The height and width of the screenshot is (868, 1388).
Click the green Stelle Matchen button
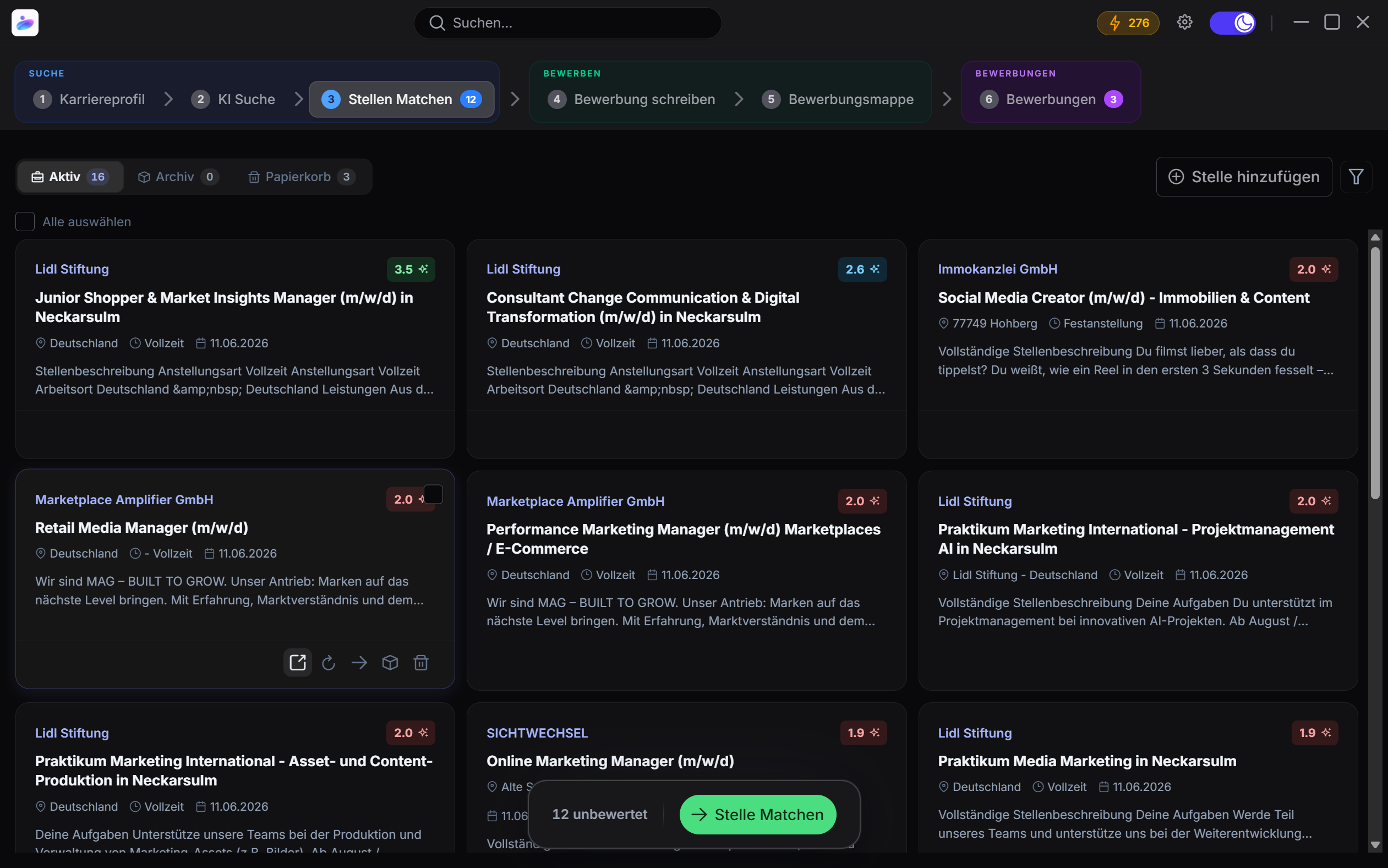coord(758,815)
